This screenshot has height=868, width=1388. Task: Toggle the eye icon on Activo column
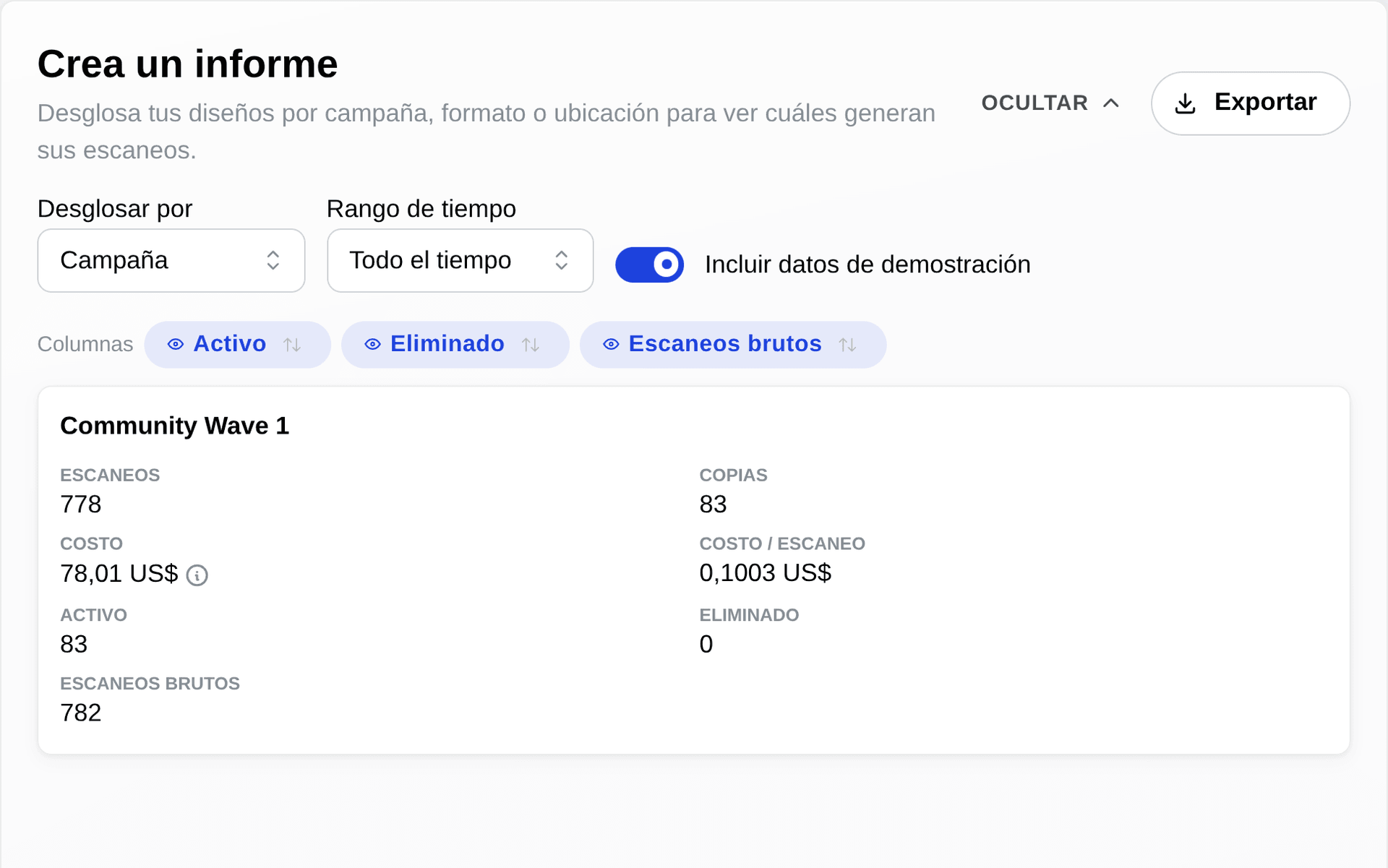(175, 344)
